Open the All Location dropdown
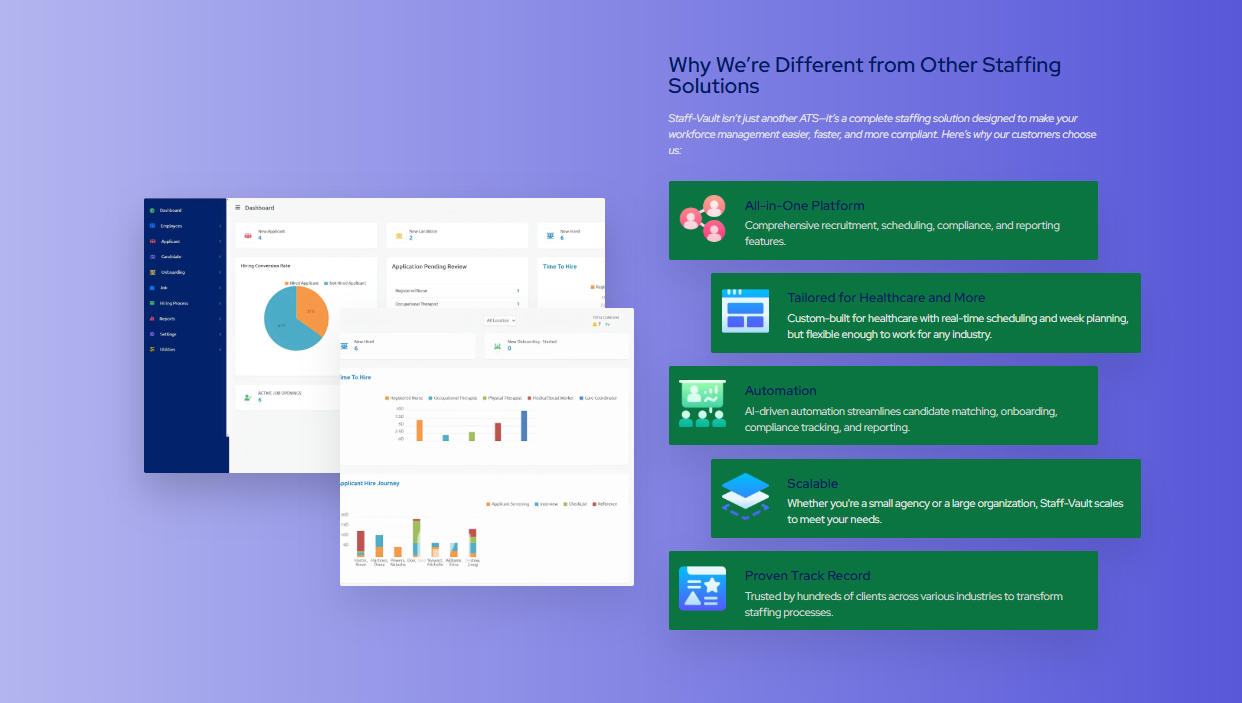Viewport: 1242px width, 703px height. pyautogui.click(x=500, y=320)
